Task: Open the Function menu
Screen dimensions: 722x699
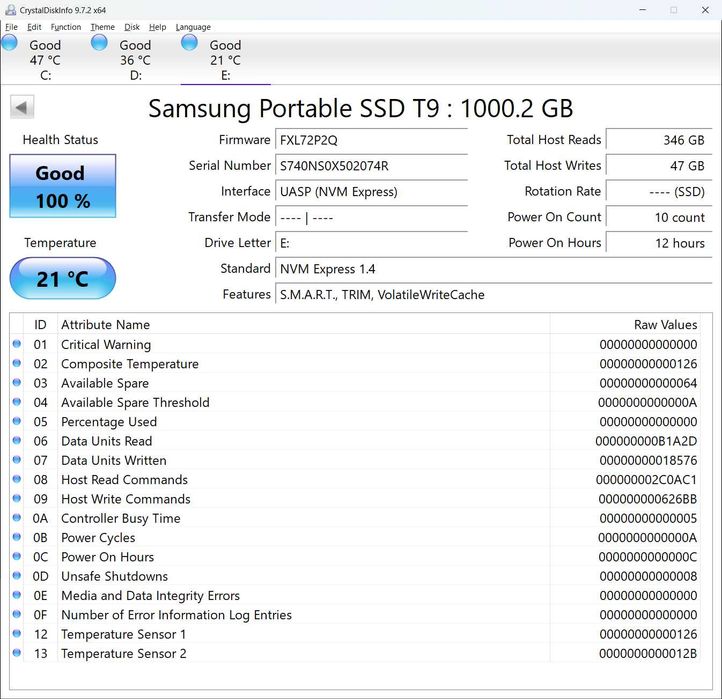Action: 66,27
